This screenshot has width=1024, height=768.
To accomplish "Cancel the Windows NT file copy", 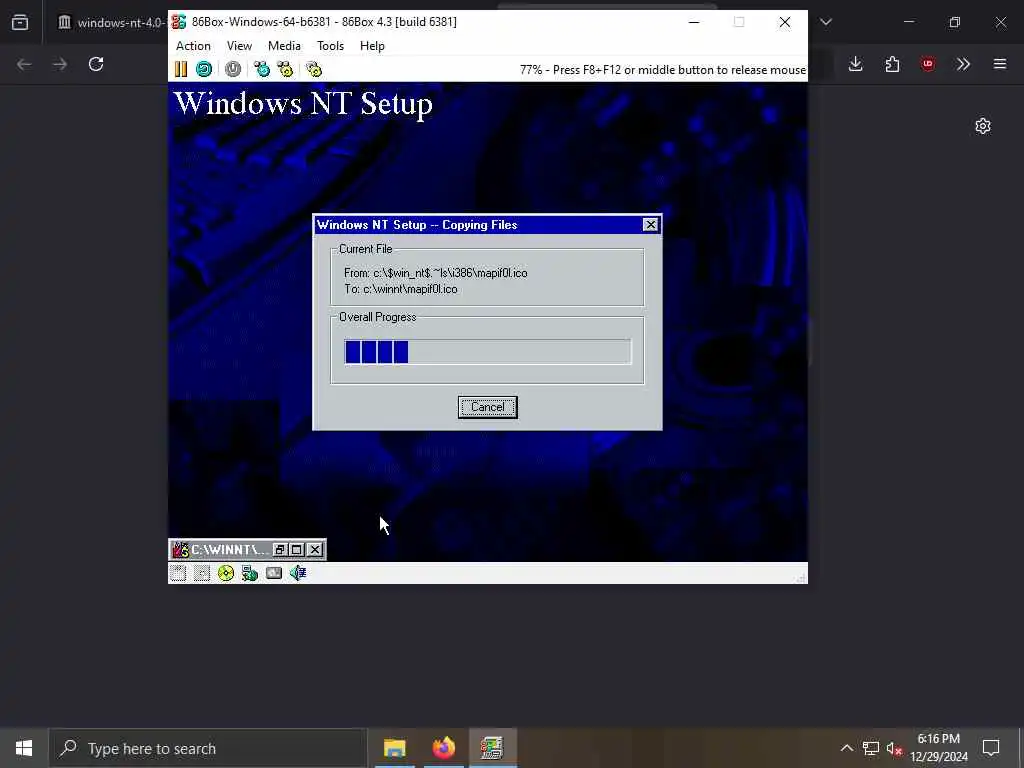I will 488,407.
